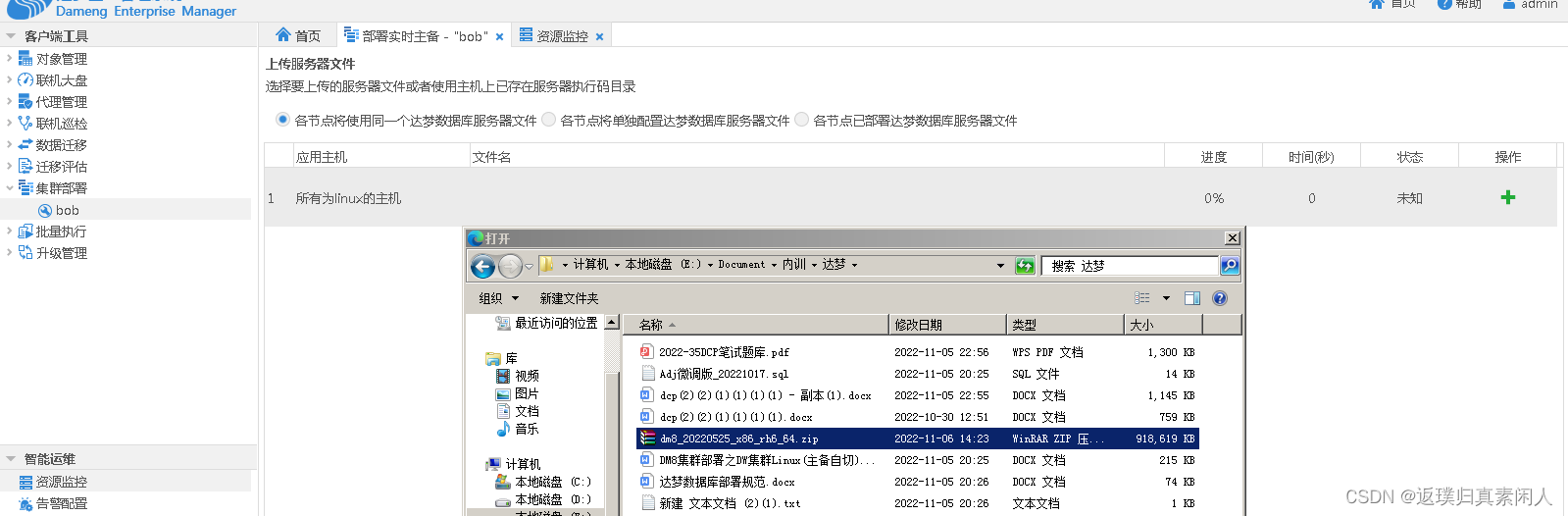The width and height of the screenshot is (1568, 516).
Task: Expand the 数据迁移 tree node
Action: 10,144
